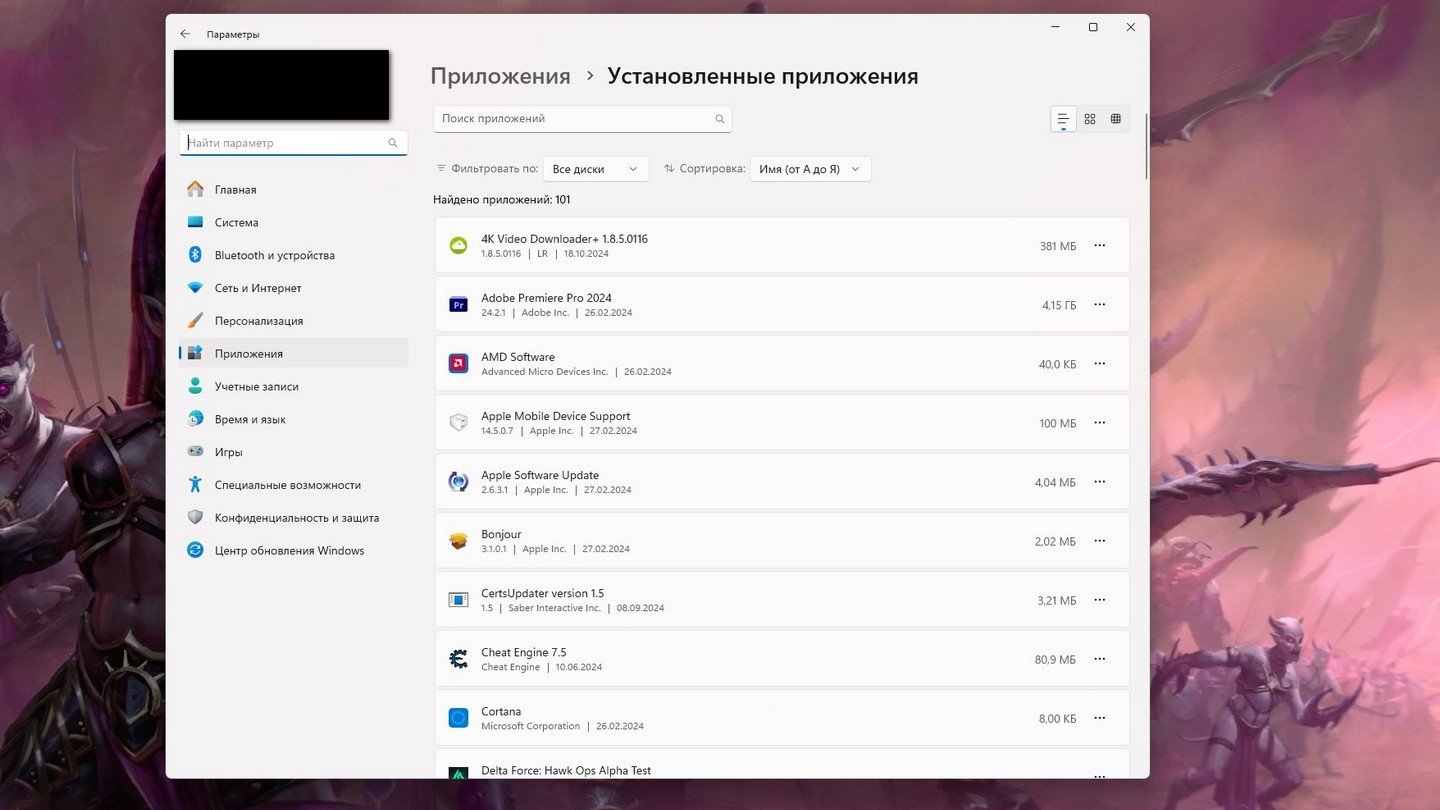Click the 4,15 ГБ size value

click(1059, 305)
